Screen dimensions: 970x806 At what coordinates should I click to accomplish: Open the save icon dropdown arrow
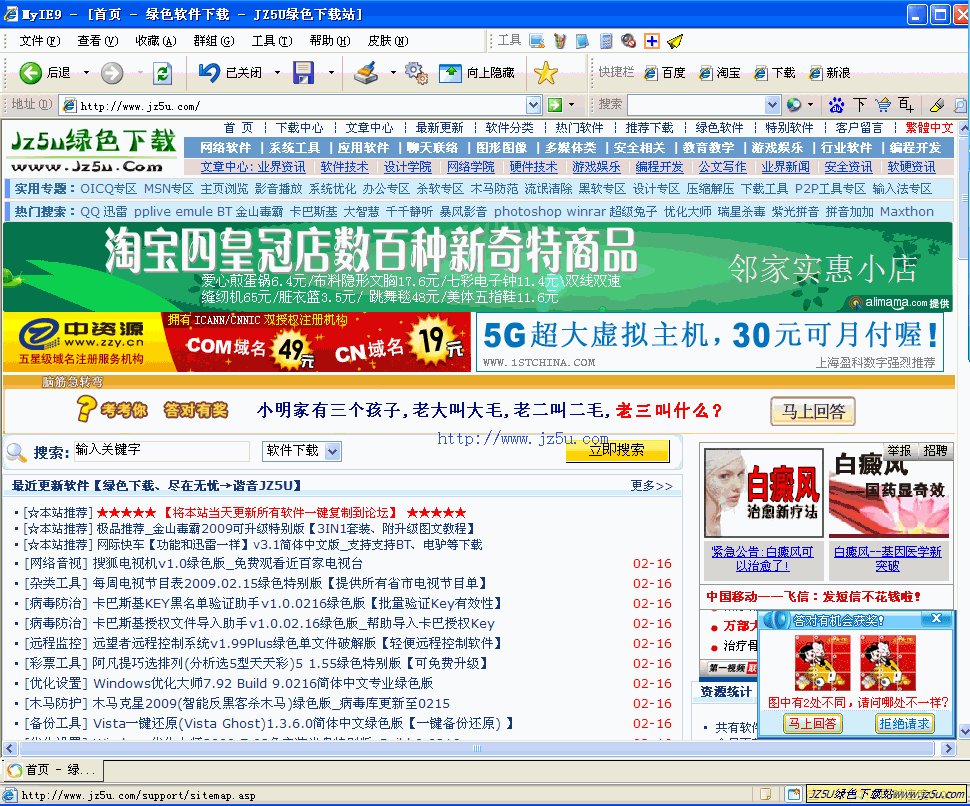click(331, 73)
